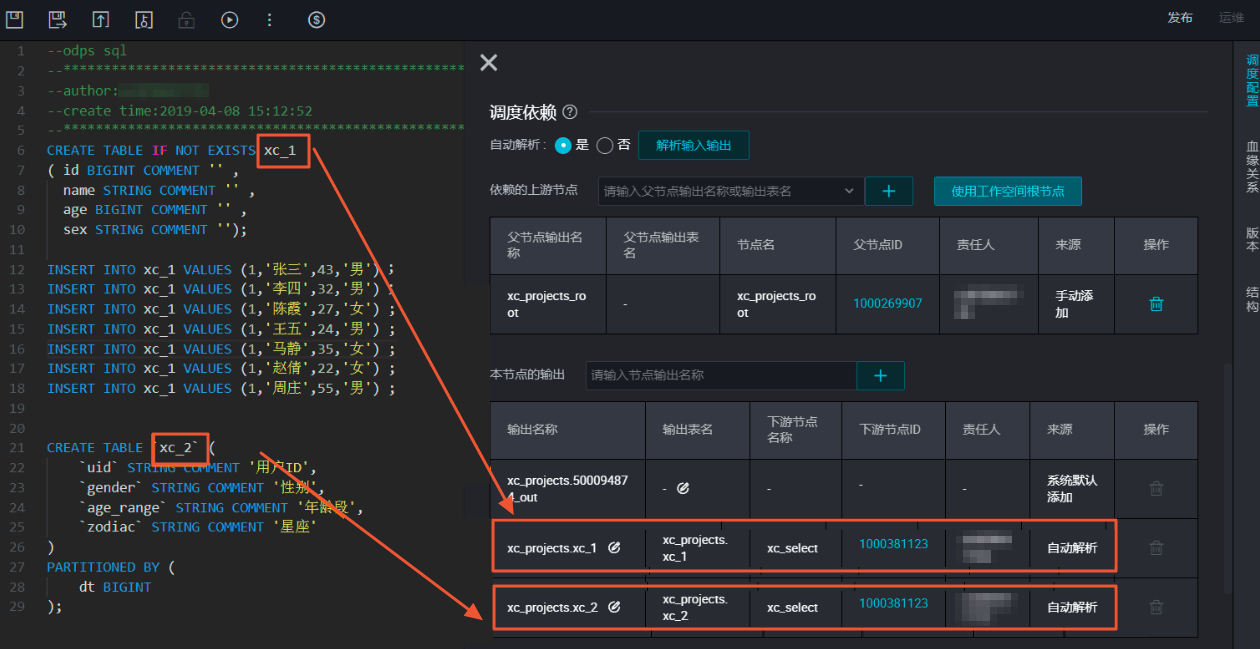Click line number 21 in editor
The image size is (1260, 649).
click(20, 447)
